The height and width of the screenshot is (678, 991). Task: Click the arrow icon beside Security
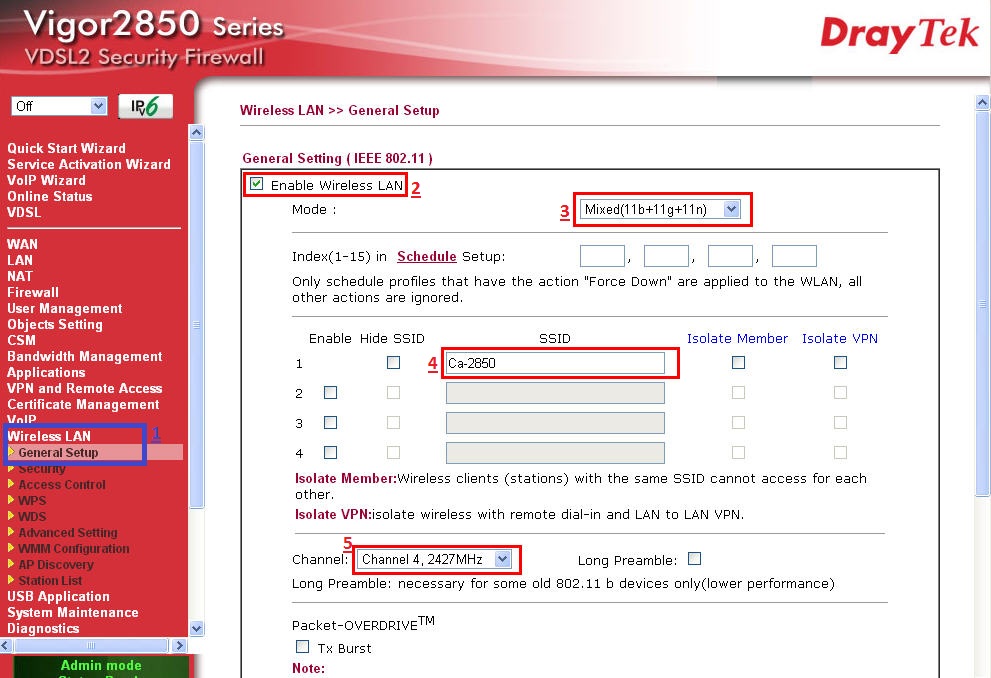(x=12, y=468)
